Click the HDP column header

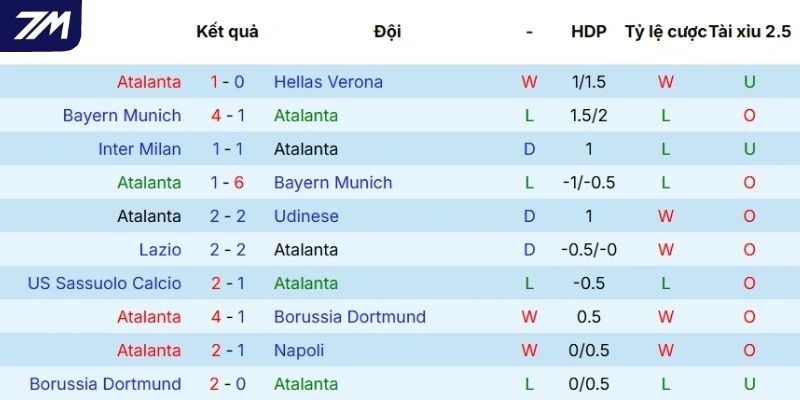point(589,31)
